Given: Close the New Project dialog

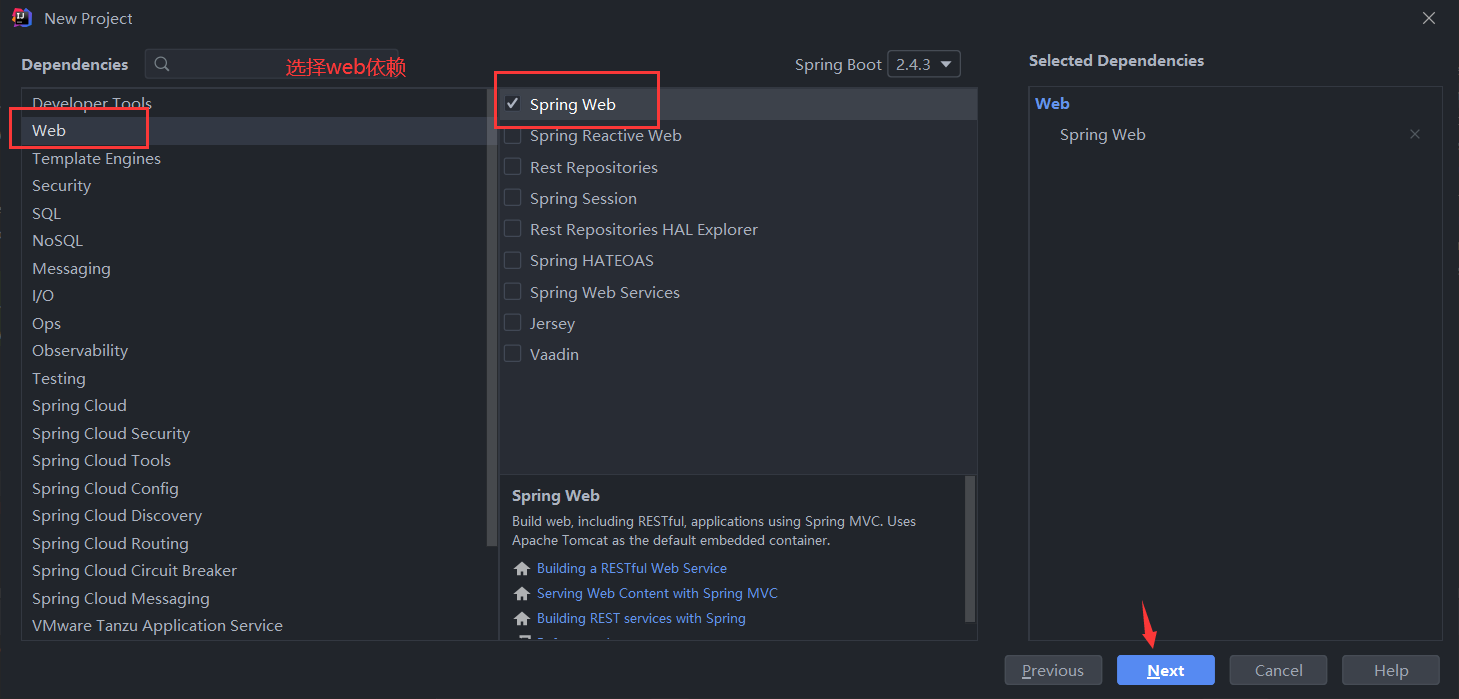Looking at the screenshot, I should click(x=1430, y=18).
